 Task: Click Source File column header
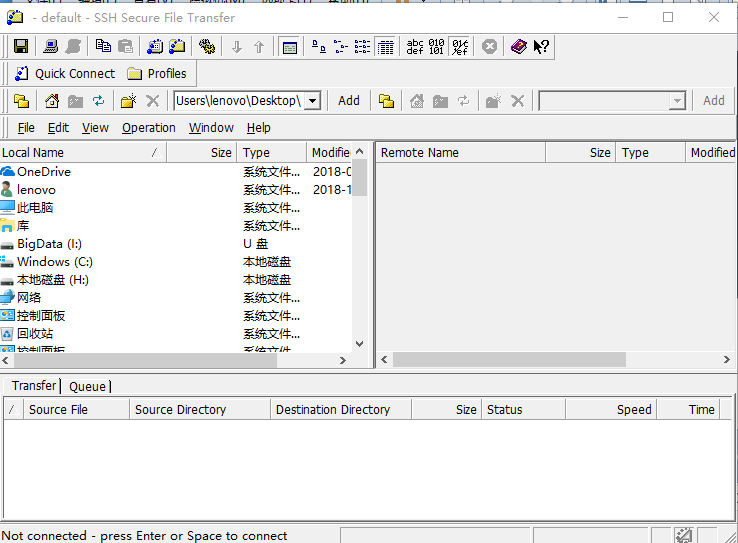tap(75, 409)
